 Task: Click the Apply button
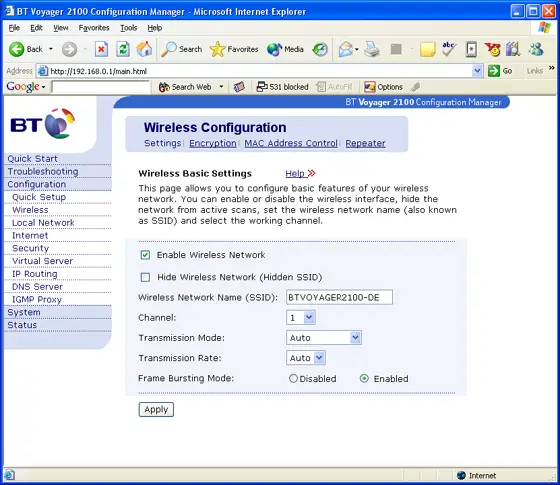click(x=156, y=409)
